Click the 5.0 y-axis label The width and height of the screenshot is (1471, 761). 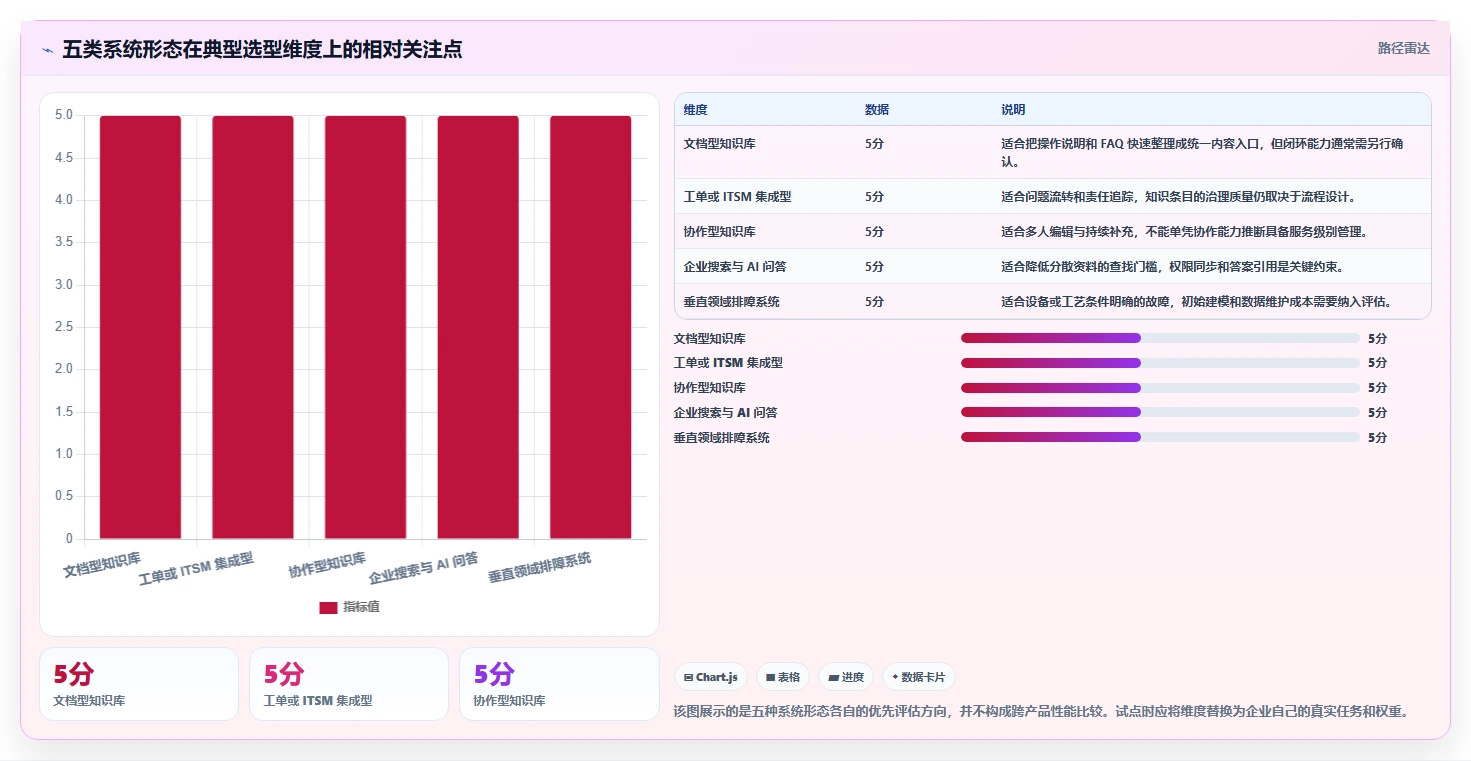pos(64,115)
